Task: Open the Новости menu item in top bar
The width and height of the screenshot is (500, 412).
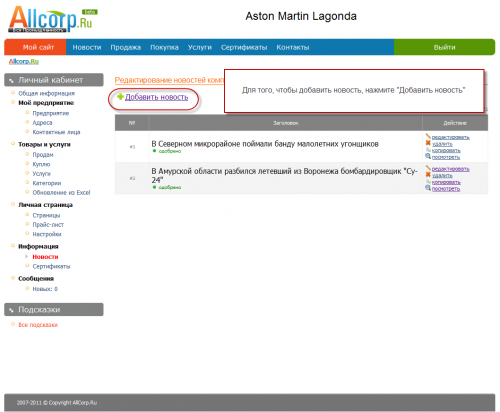Action: pos(87,47)
